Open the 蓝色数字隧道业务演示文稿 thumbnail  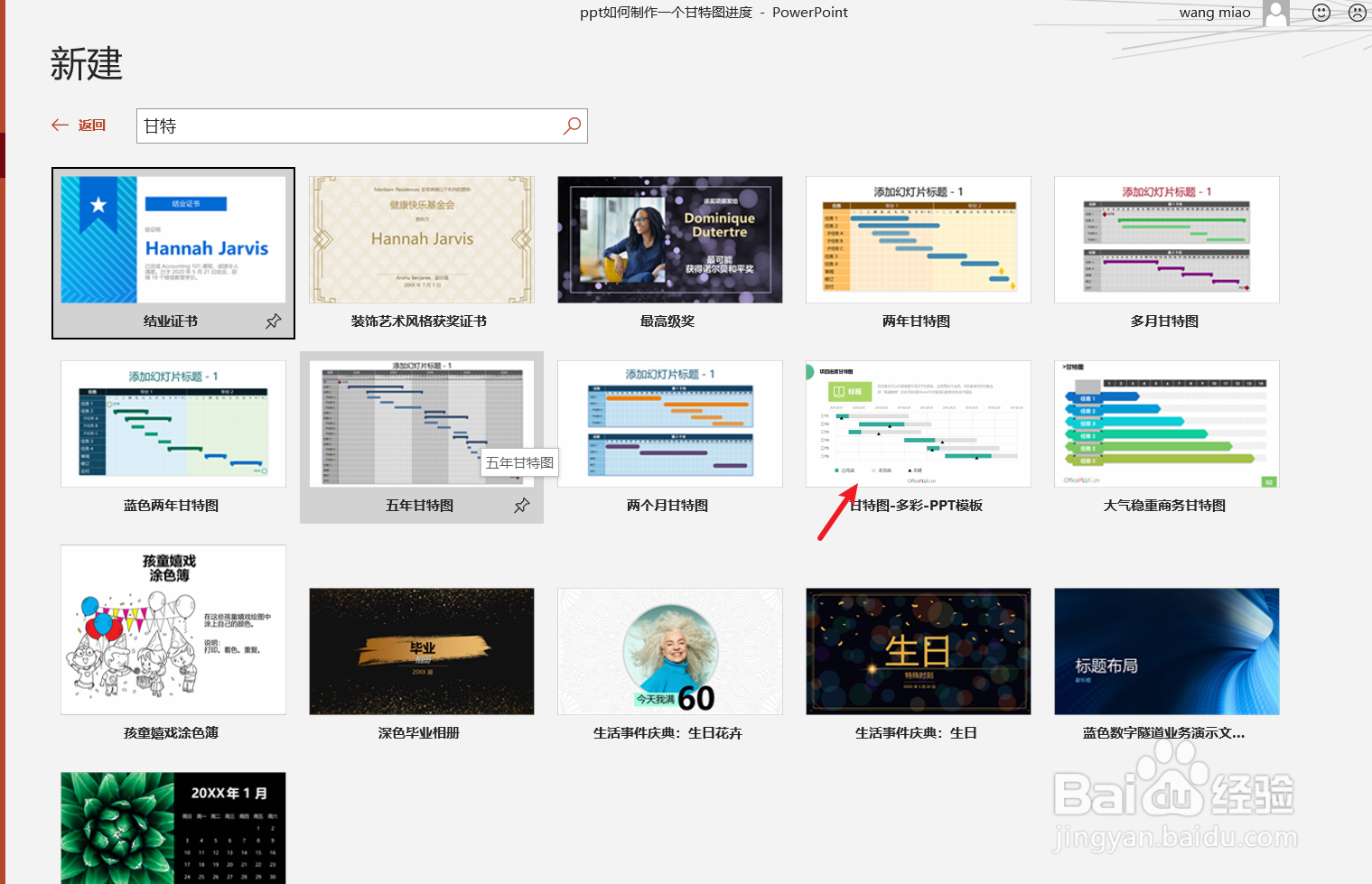click(1167, 651)
